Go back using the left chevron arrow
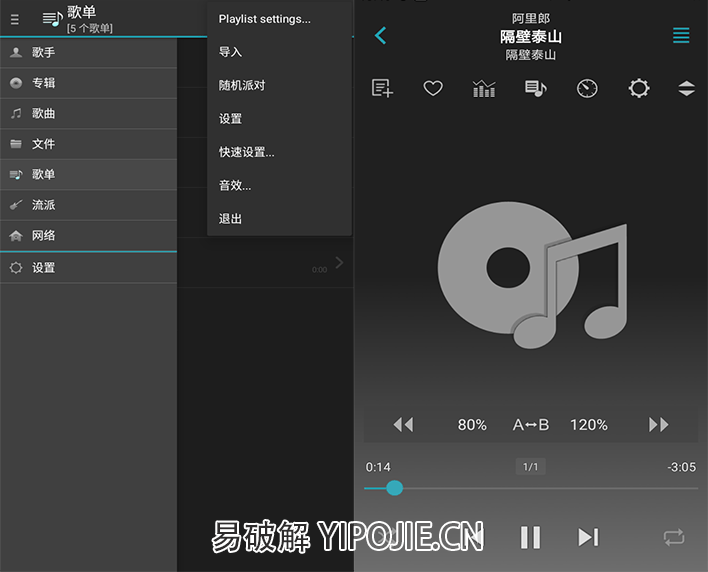This screenshot has height=572, width=708. tap(380, 36)
